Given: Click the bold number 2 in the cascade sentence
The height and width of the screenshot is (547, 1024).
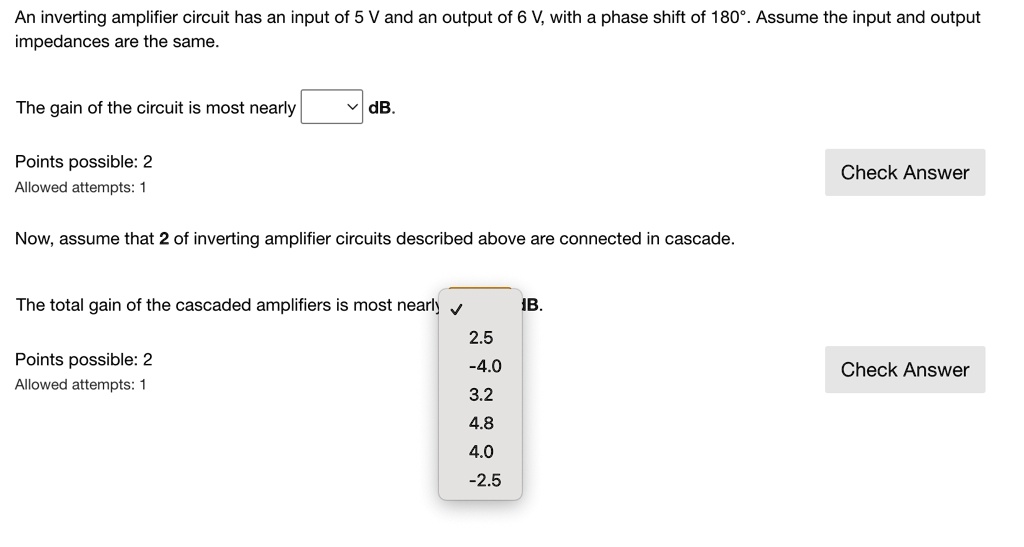Looking at the screenshot, I should click(164, 239).
